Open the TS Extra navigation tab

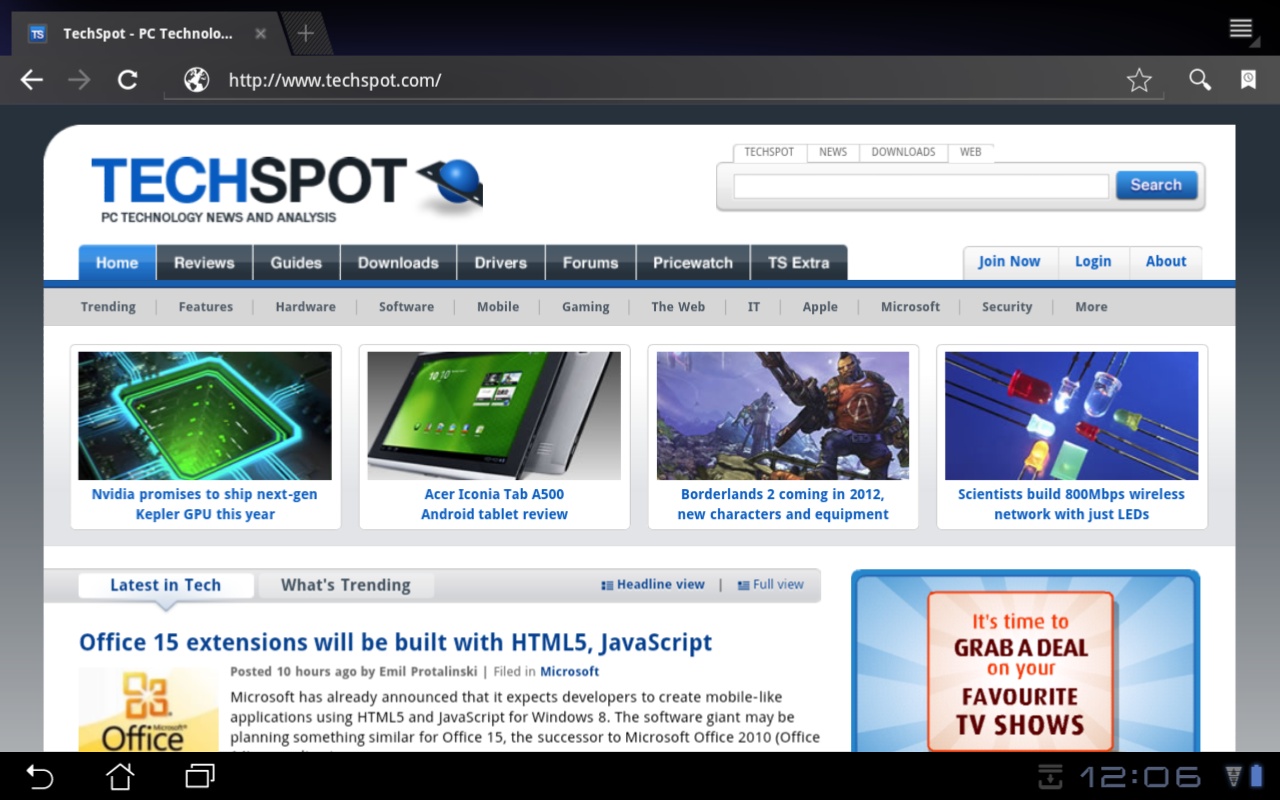(x=799, y=263)
